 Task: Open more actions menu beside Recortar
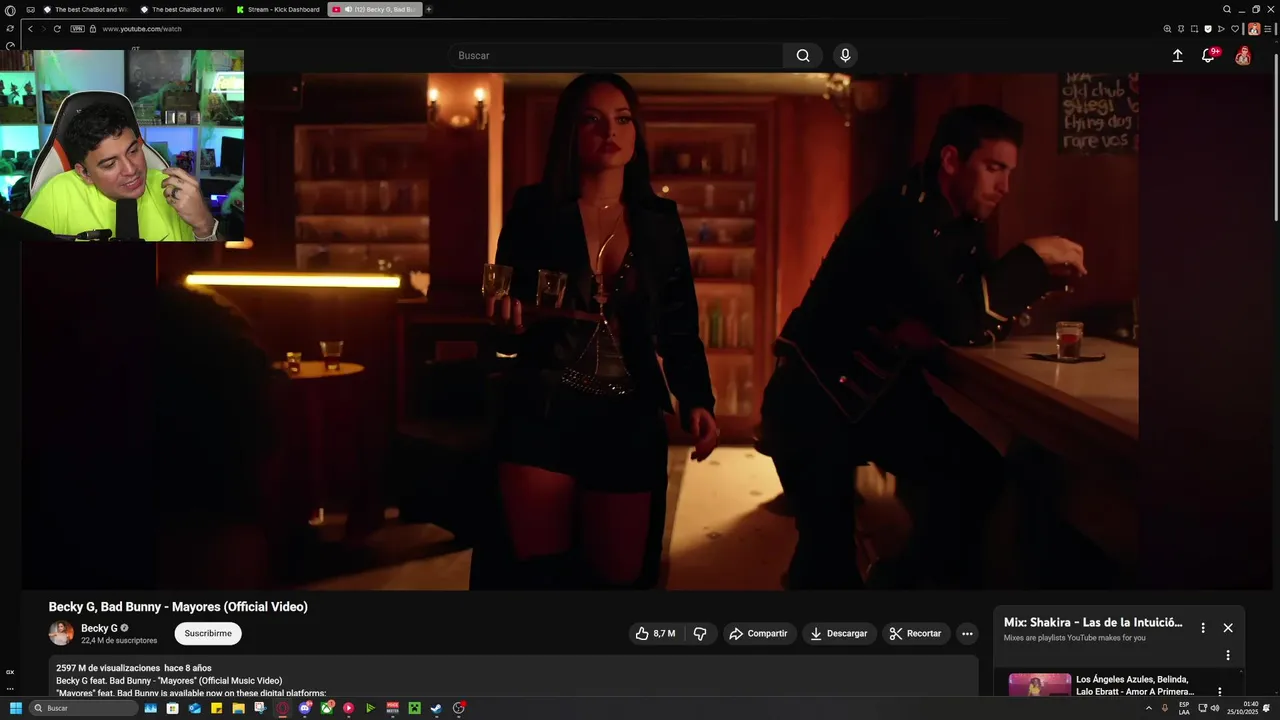967,633
